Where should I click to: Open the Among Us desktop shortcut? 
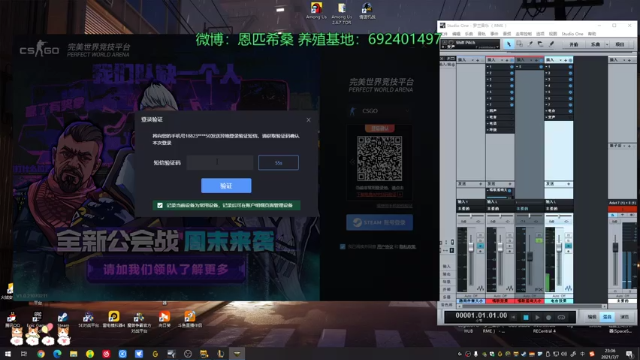[x=316, y=11]
